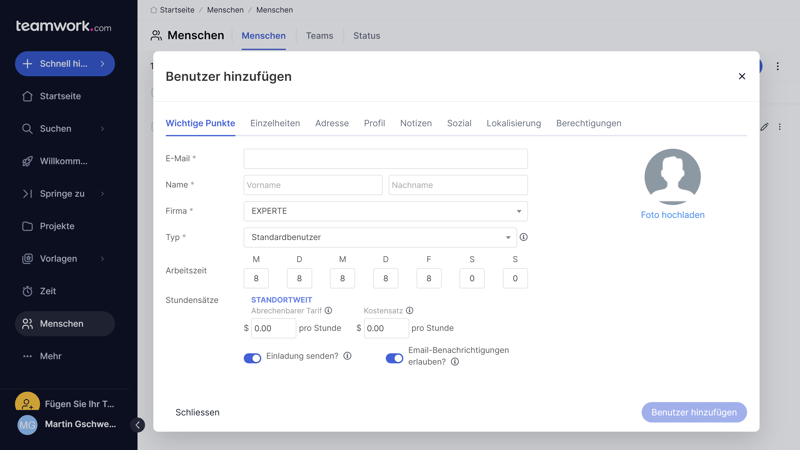Click the Vorname input field
Viewport: 800px width, 450px height.
point(312,185)
